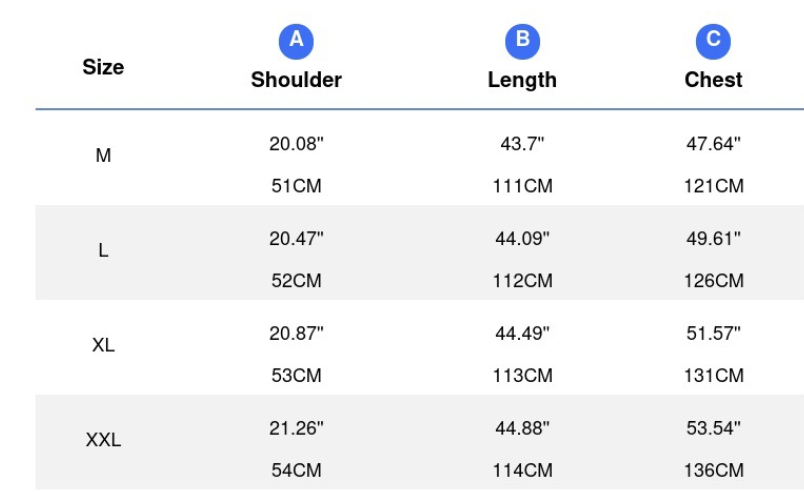Click the blue A circle icon
Viewport: 804px width, 492px height.
tap(296, 41)
